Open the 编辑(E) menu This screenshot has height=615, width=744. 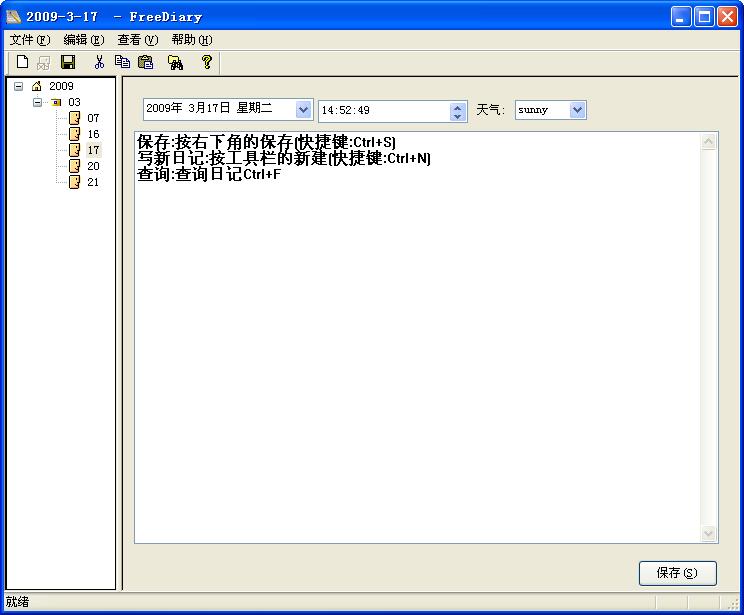[x=84, y=40]
